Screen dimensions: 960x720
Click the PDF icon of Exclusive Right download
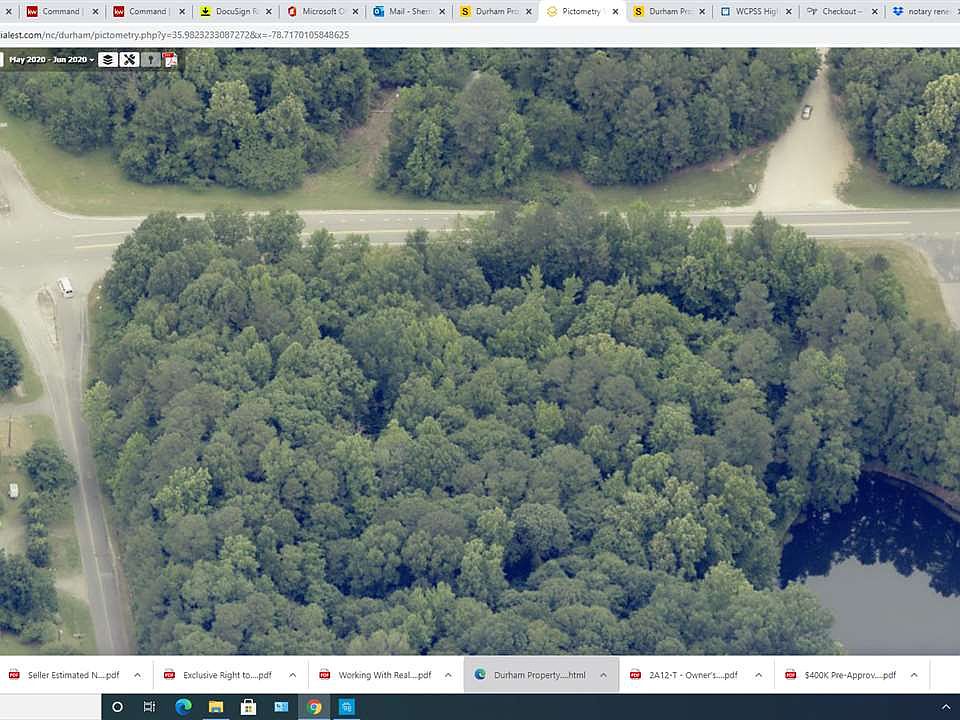coord(169,675)
